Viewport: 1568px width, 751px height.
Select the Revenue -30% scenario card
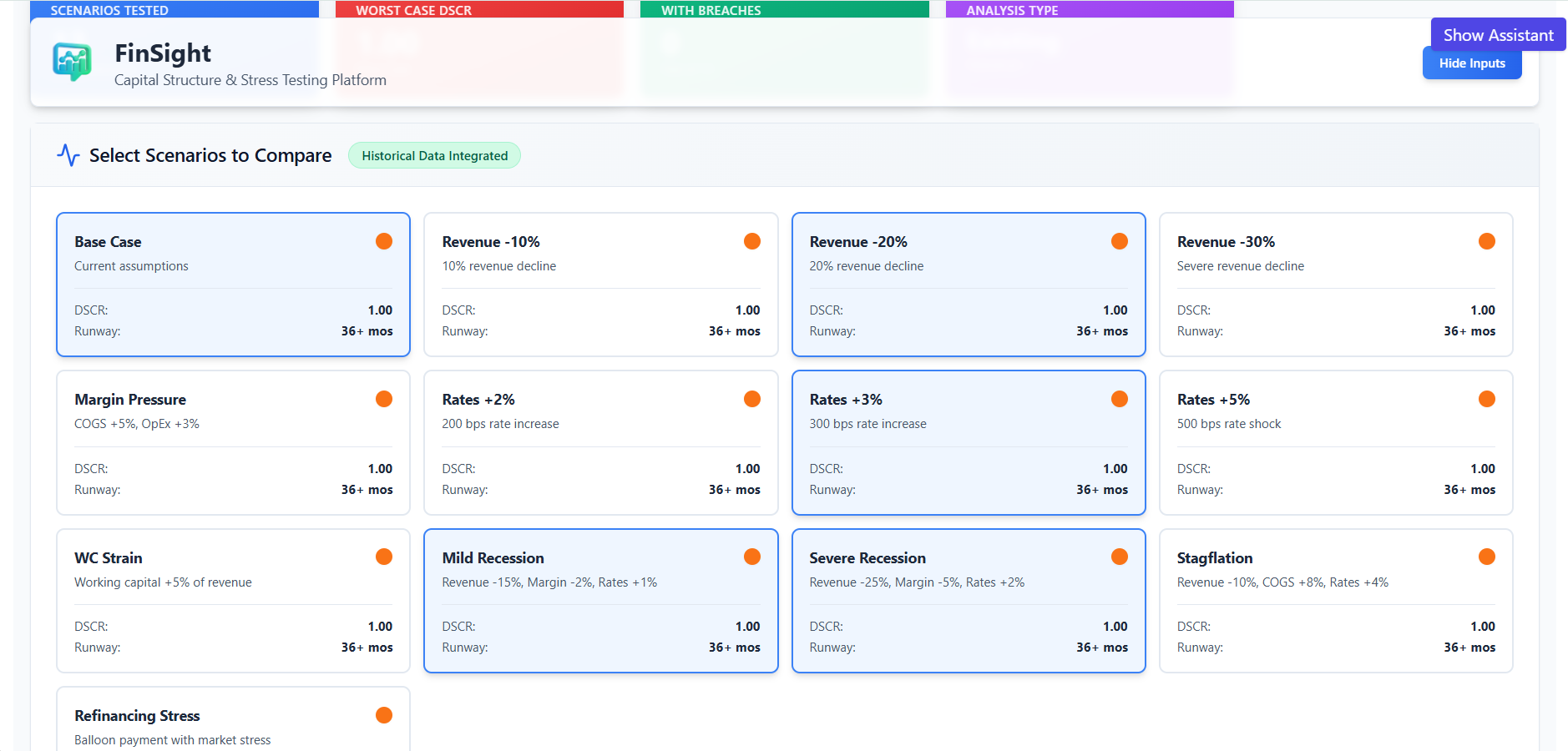(1335, 284)
